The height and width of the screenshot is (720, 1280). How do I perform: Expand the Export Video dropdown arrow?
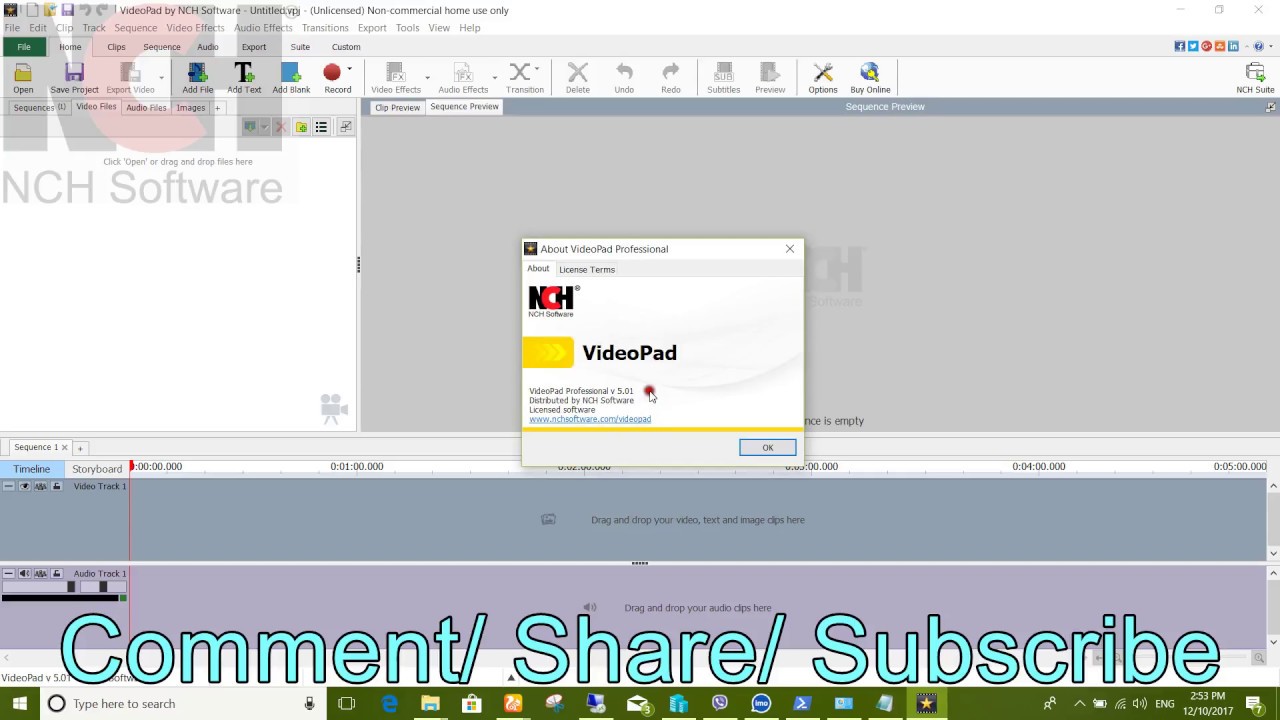[161, 77]
